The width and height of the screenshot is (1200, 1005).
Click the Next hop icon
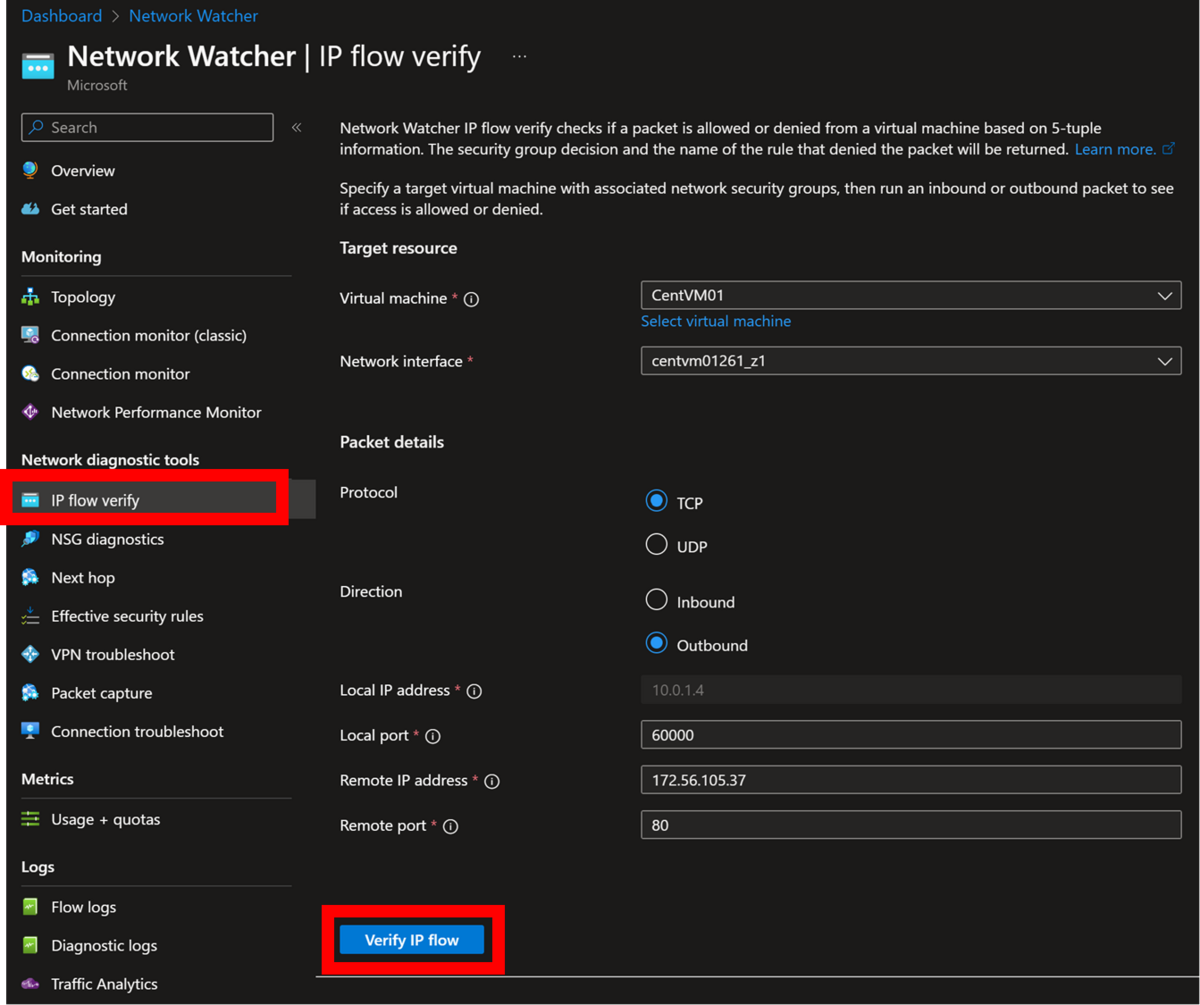point(30,577)
